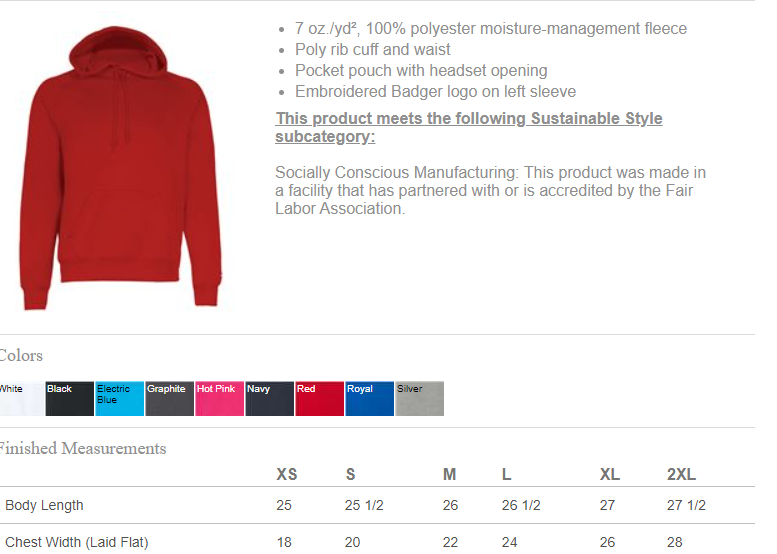Image resolution: width=777 pixels, height=554 pixels.
Task: Pick the Silver color swatch
Action: [420, 398]
